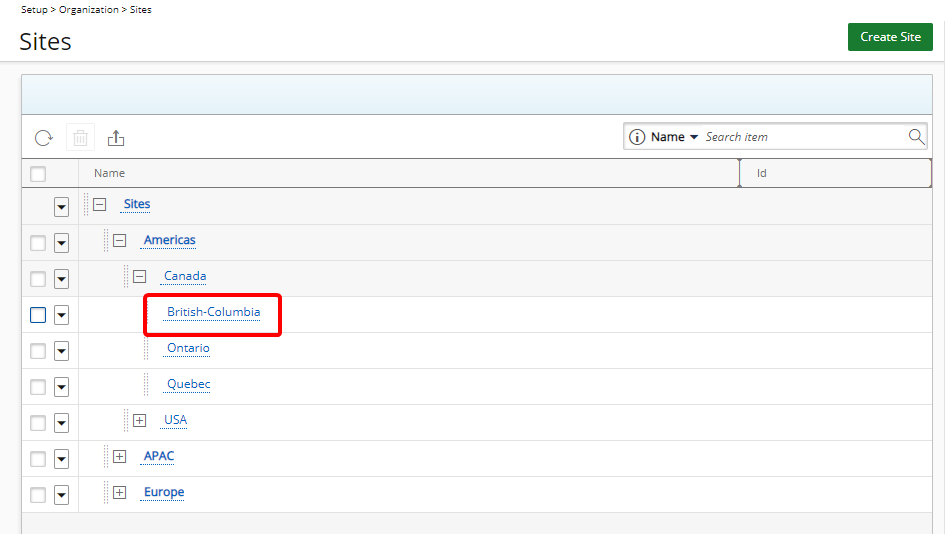Select the Ontario row checkbox
The height and width of the screenshot is (534, 945).
click(38, 351)
